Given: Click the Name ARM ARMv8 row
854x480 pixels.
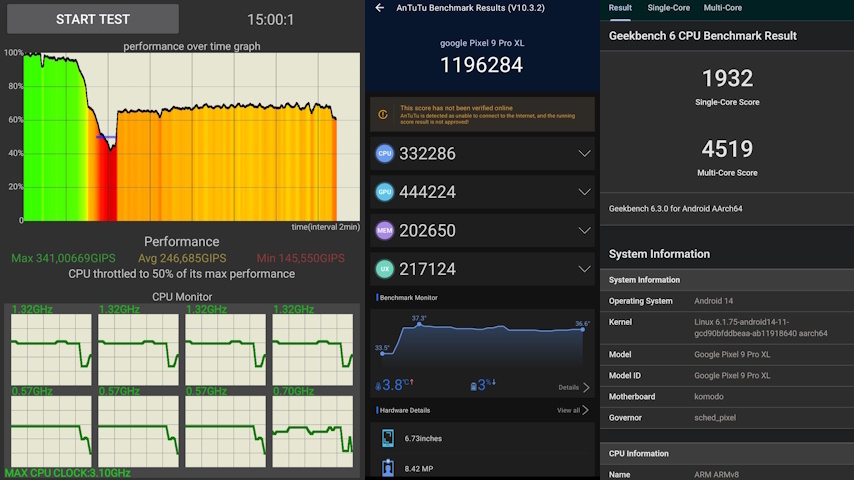Looking at the screenshot, I should click(x=727, y=473).
